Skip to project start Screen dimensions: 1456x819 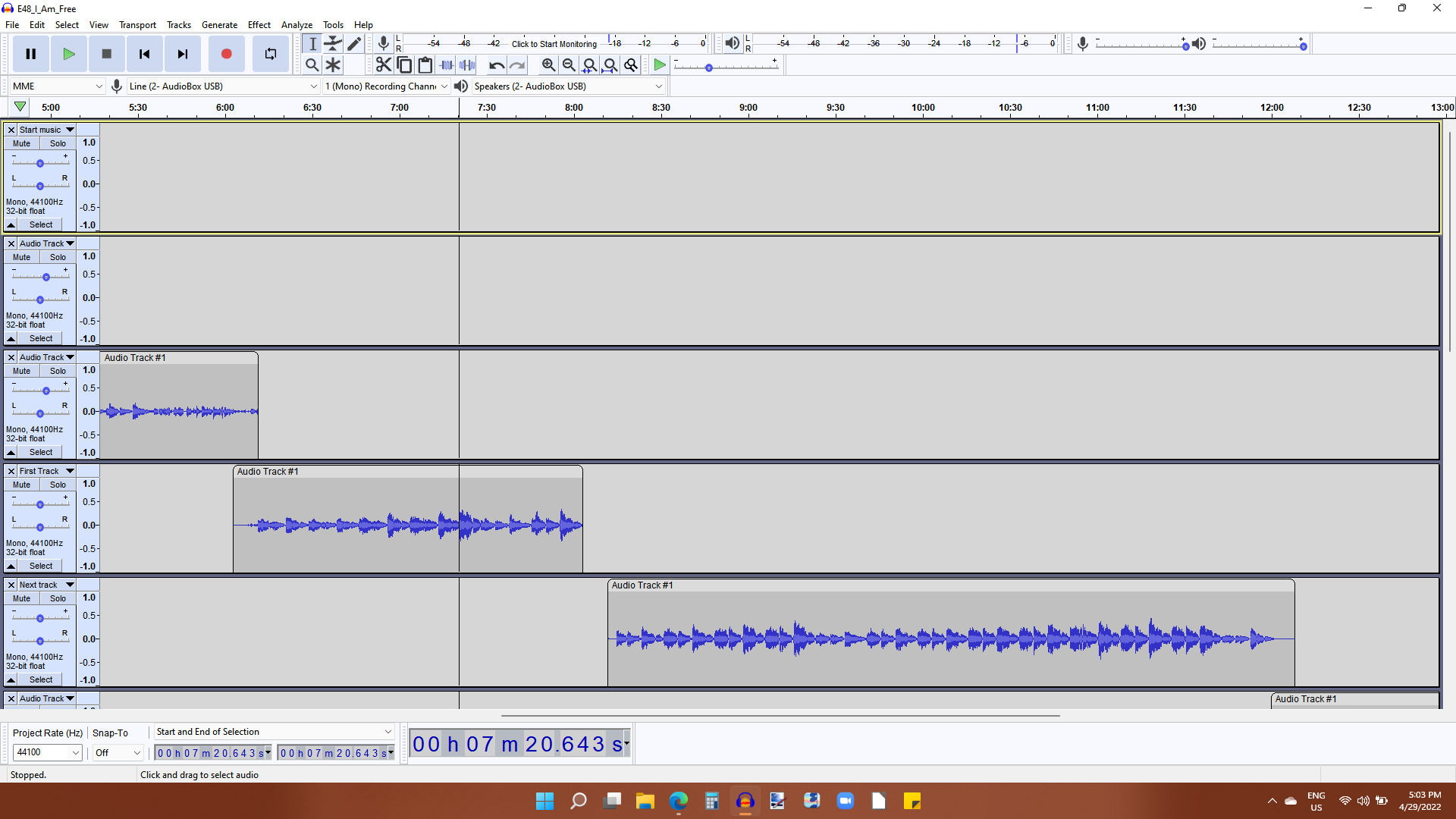[145, 54]
